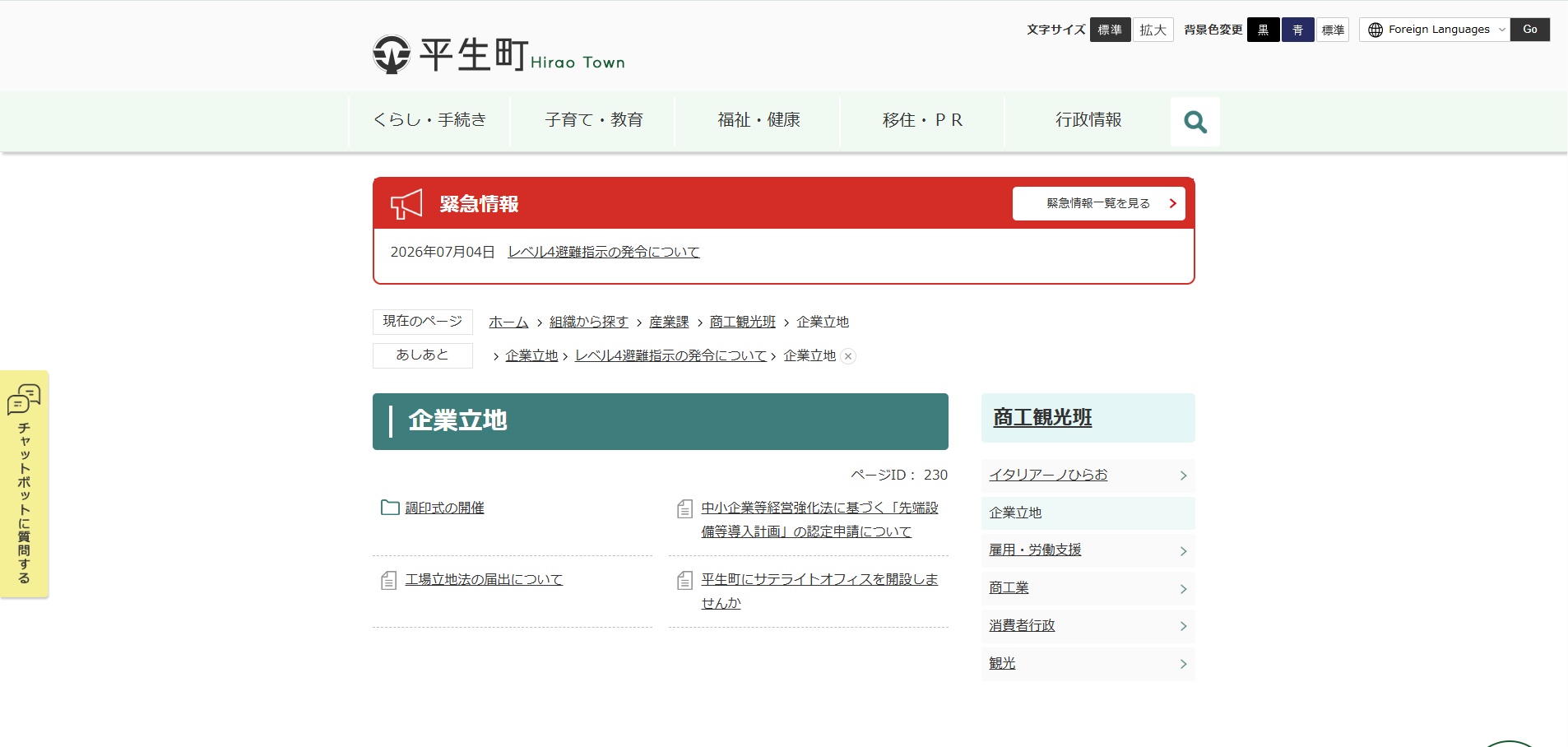The image size is (1568, 747).
Task: Open site search magnifier icon
Action: pyautogui.click(x=1195, y=122)
